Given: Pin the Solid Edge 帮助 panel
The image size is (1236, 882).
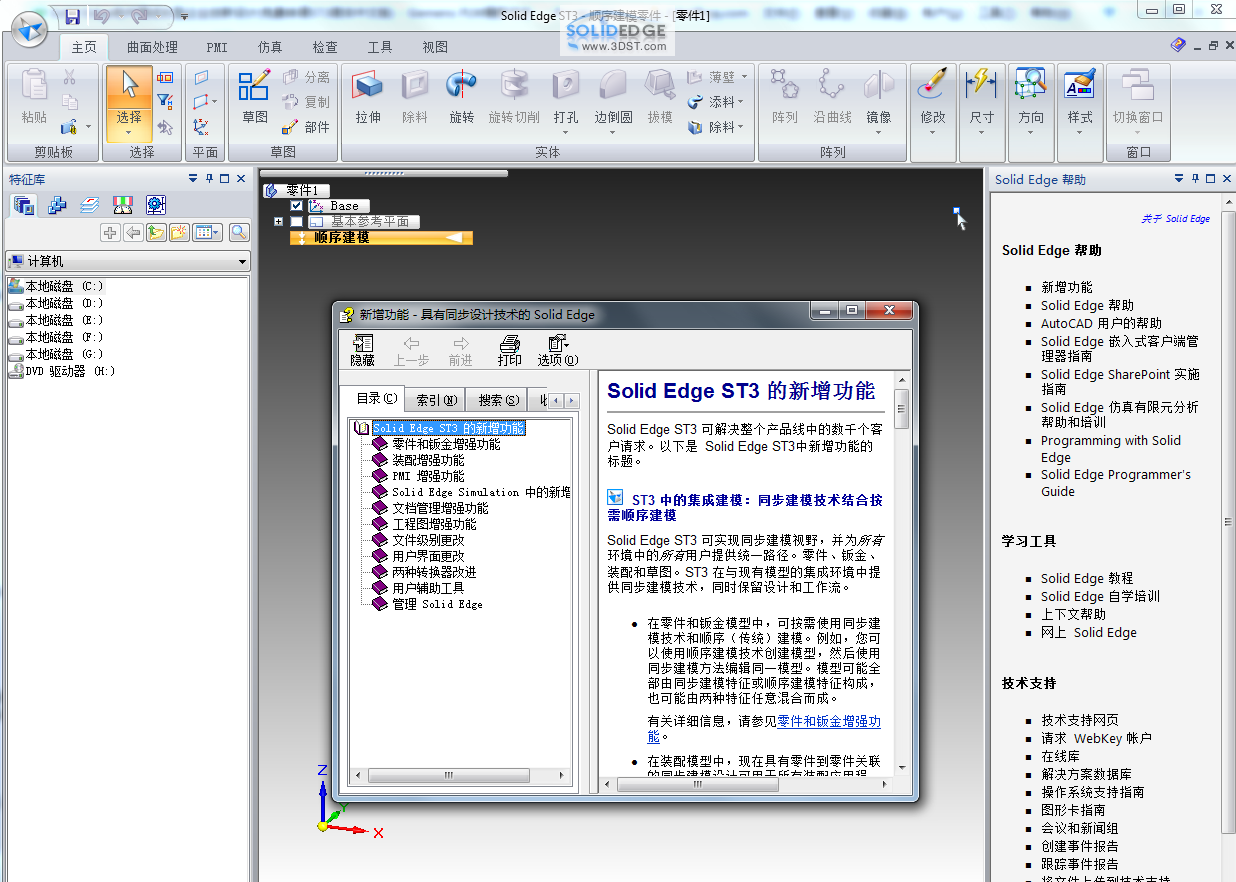Looking at the screenshot, I should 1195,179.
